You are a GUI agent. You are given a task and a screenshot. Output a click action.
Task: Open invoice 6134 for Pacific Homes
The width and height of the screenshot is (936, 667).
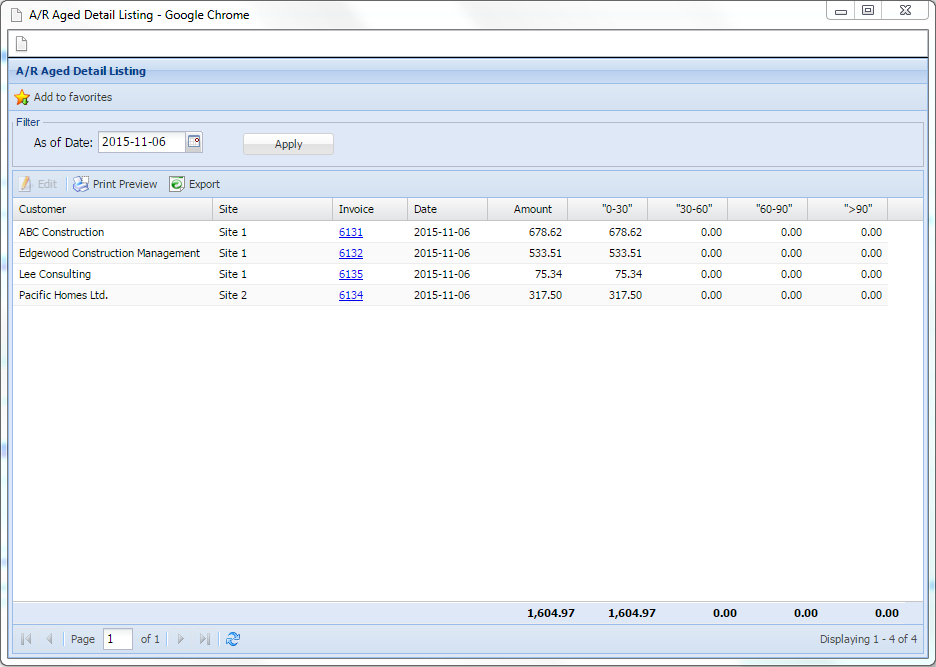click(351, 295)
